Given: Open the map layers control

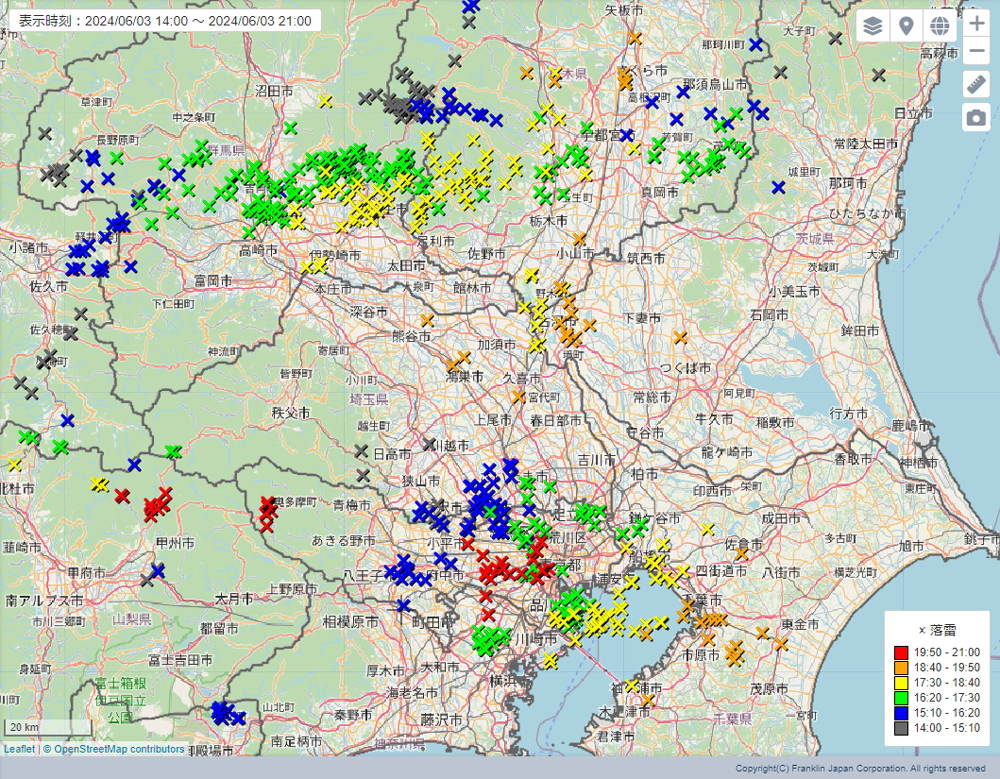Looking at the screenshot, I should click(x=873, y=26).
